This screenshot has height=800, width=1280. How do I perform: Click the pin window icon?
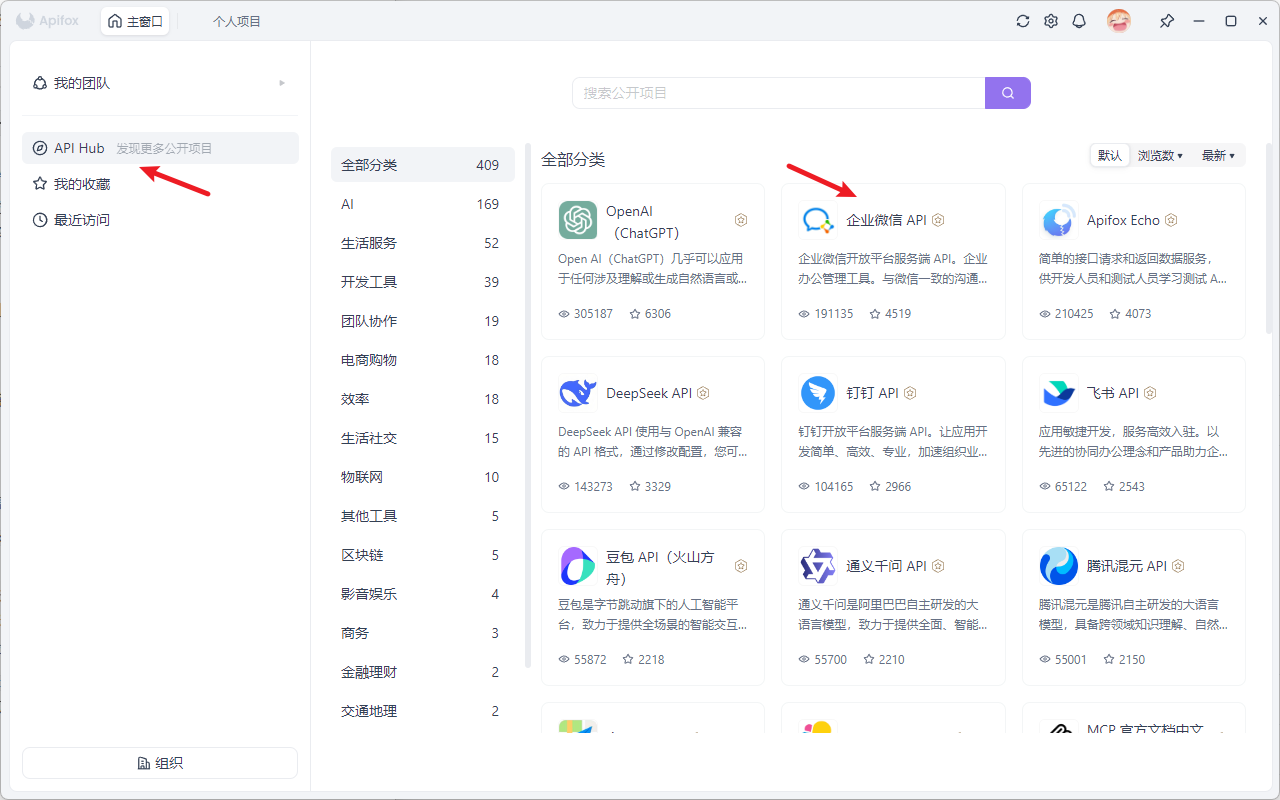1166,21
